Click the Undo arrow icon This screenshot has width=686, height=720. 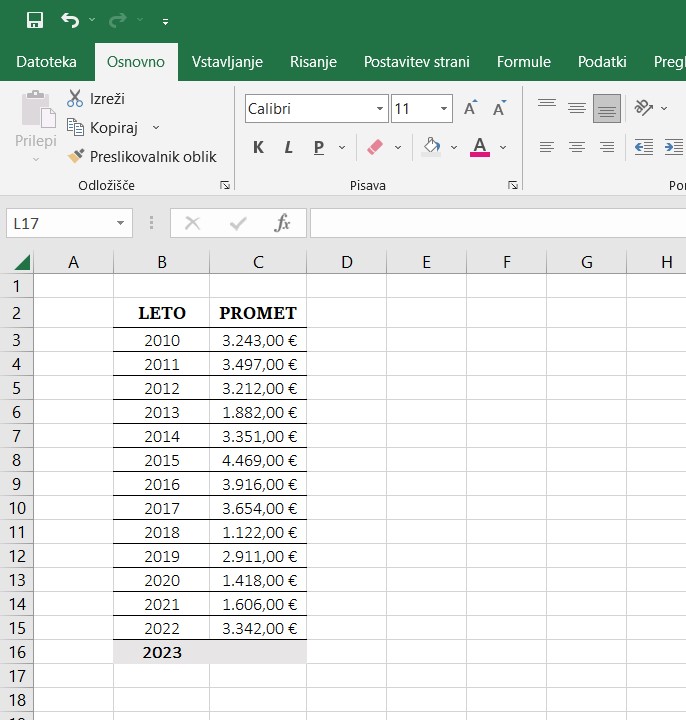(x=70, y=20)
